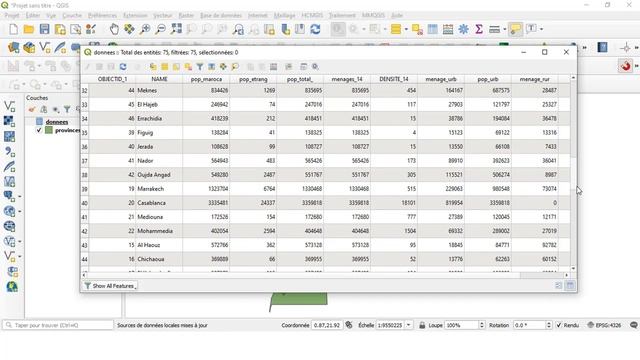Toggle scale lock padlock icon

point(422,325)
